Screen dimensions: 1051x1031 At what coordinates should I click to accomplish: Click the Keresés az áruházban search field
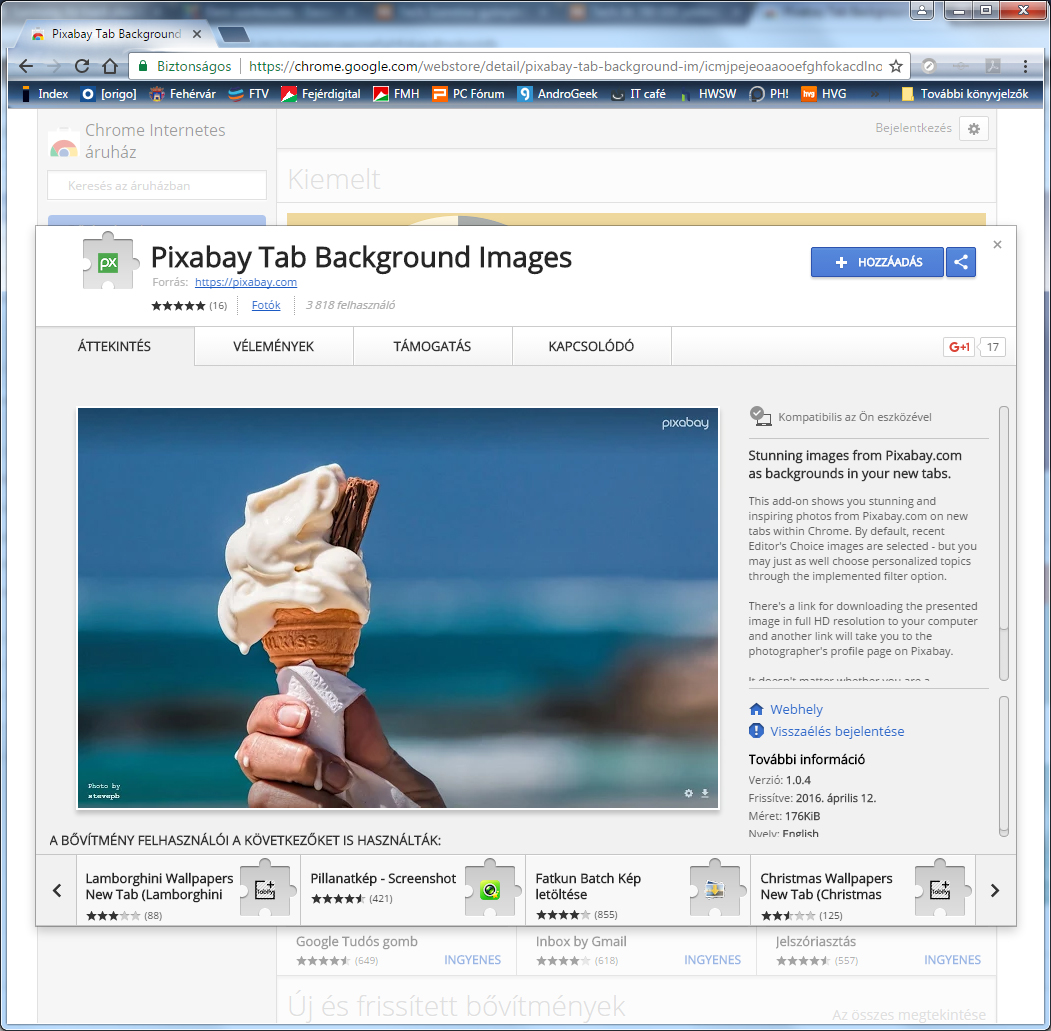point(157,186)
